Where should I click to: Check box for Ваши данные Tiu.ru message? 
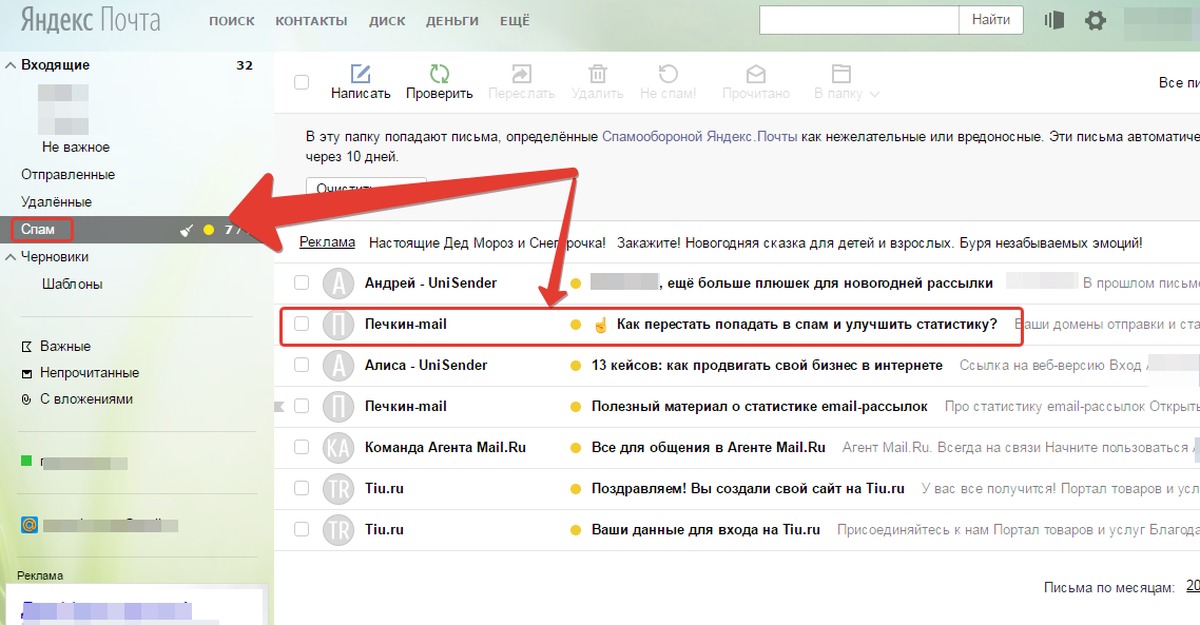click(x=301, y=529)
